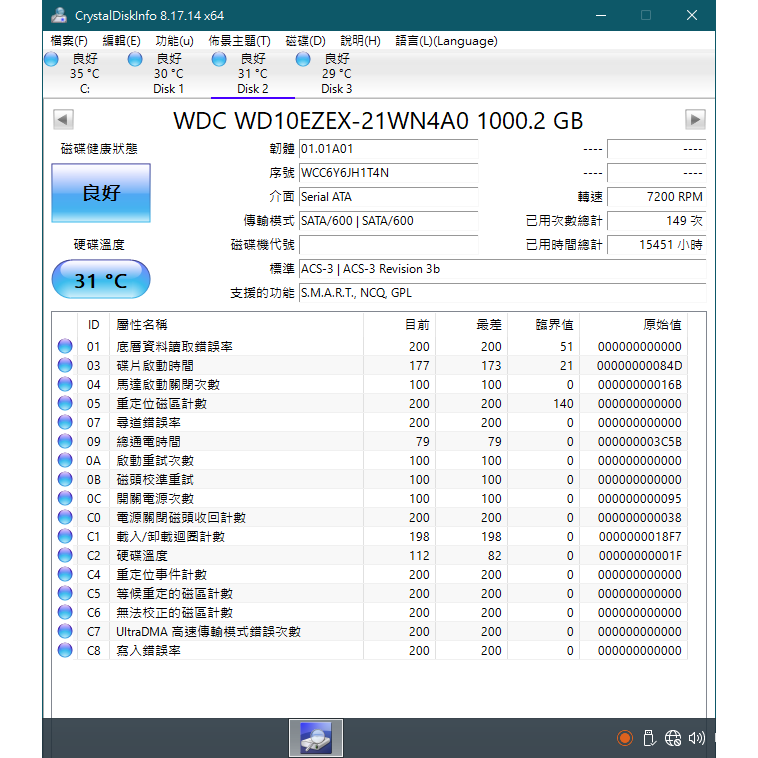This screenshot has height=758, width=758.
Task: Click the 良好 health status button
Action: pyautogui.click(x=101, y=193)
